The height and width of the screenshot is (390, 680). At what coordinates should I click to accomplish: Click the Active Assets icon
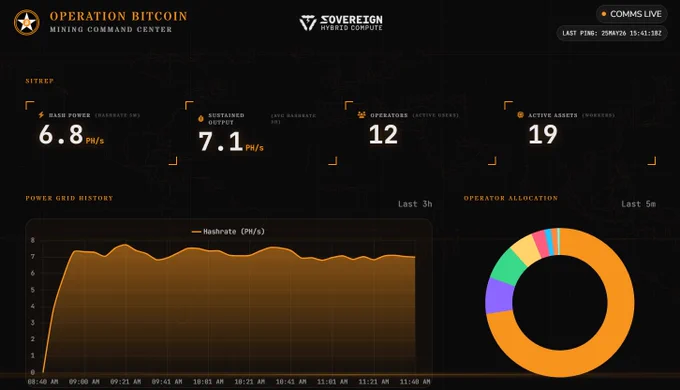pos(520,115)
